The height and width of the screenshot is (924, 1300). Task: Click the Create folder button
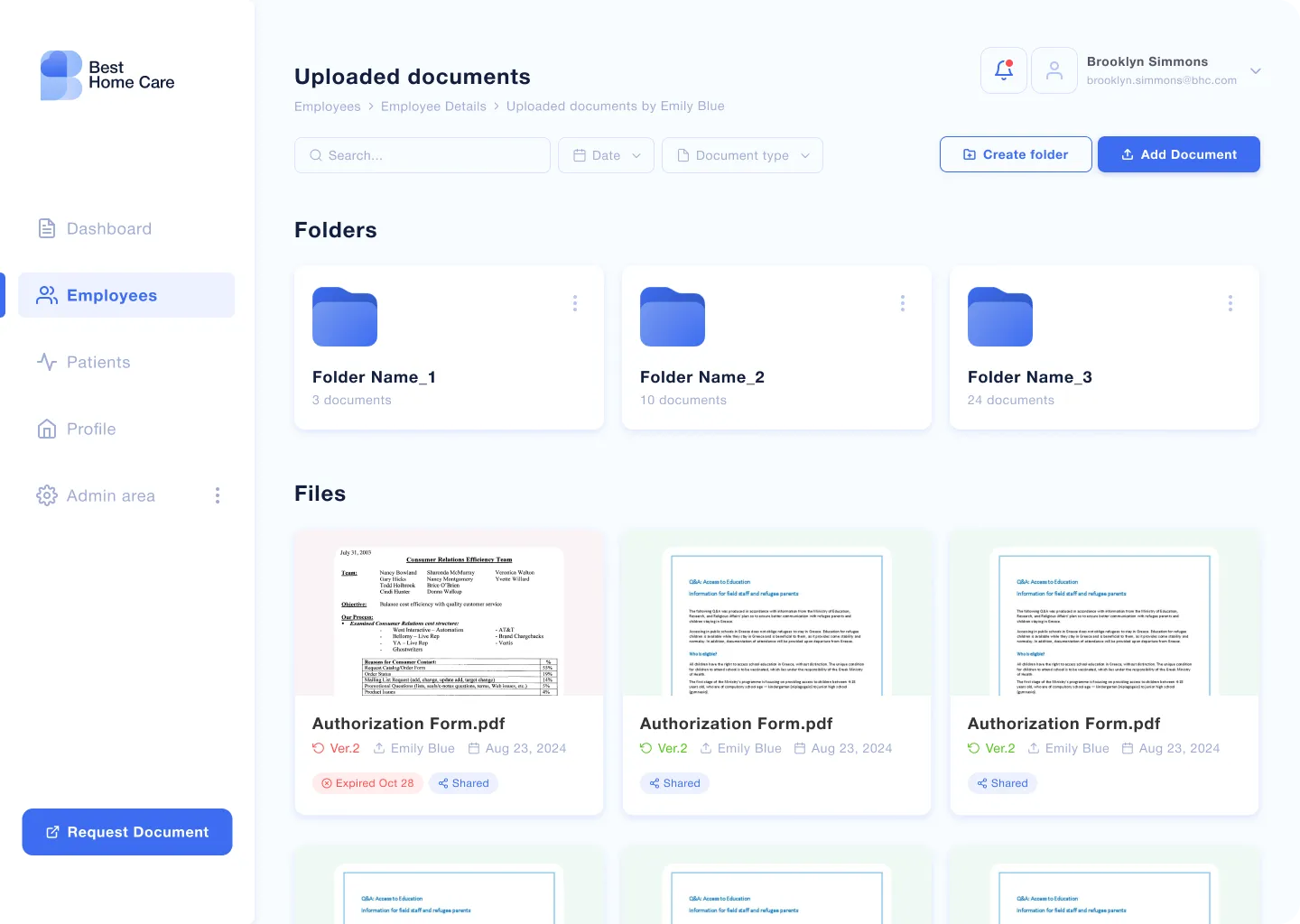coord(1016,154)
